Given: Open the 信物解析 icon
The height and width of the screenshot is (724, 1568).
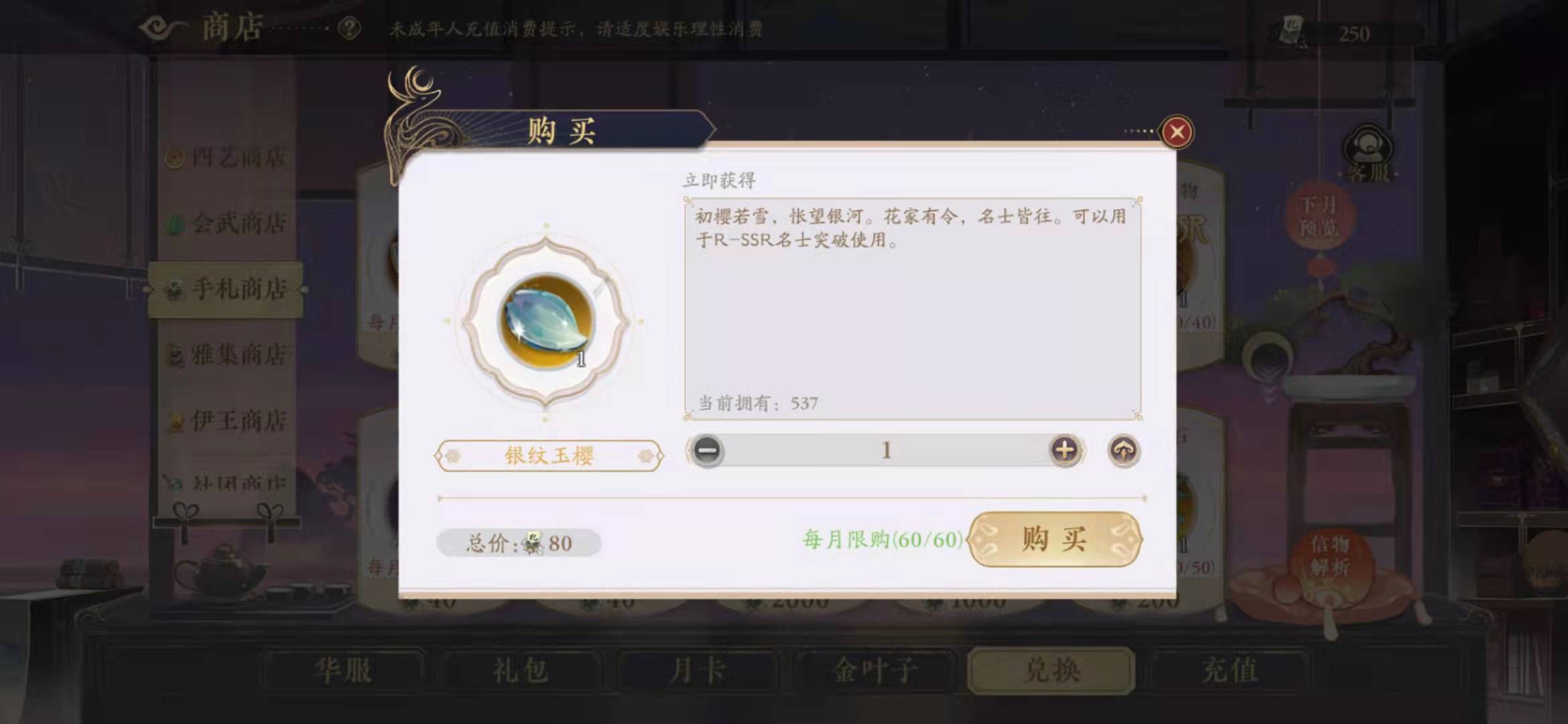Looking at the screenshot, I should click(x=1330, y=556).
